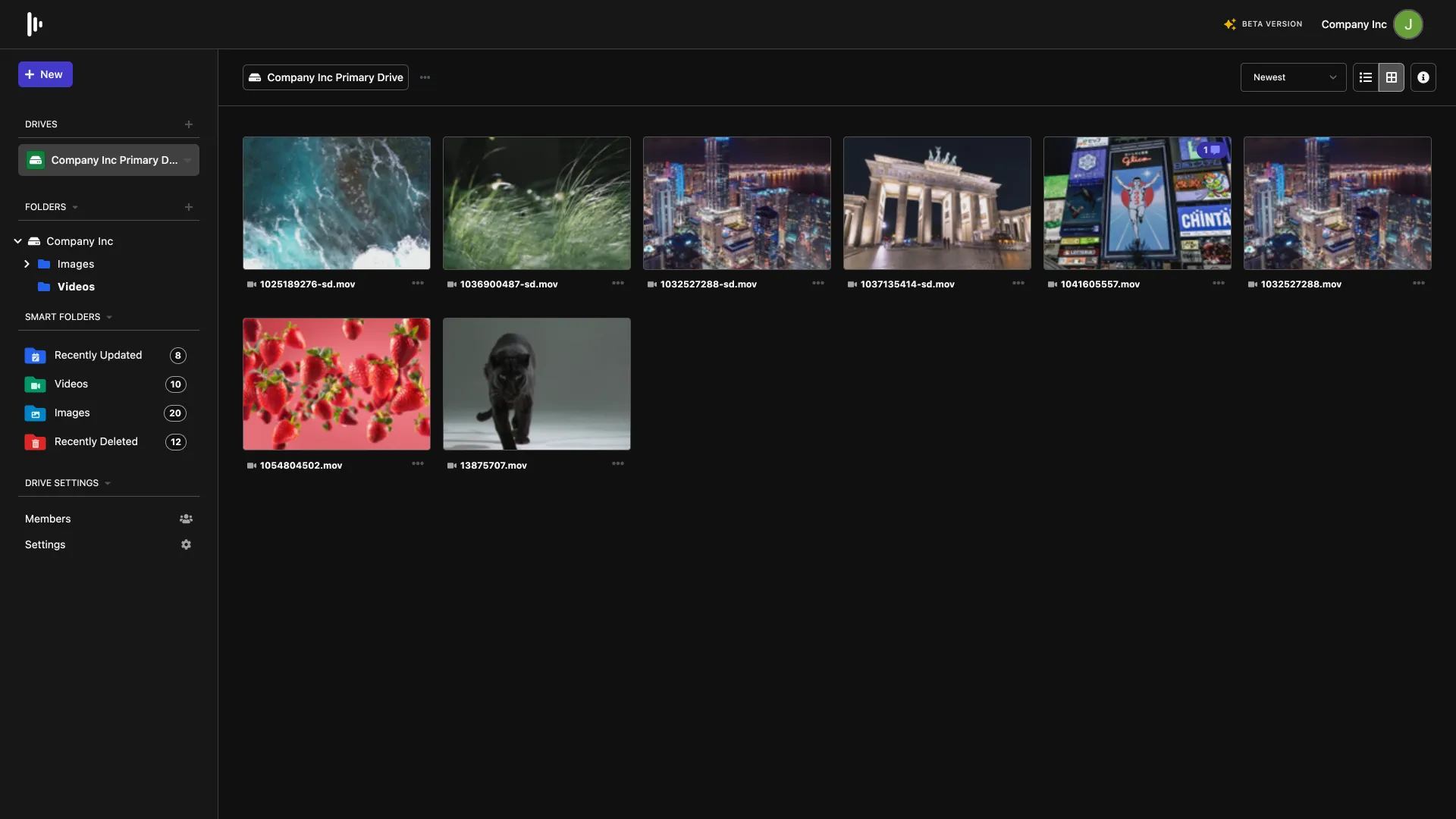Image resolution: width=1456 pixels, height=819 pixels.
Task: Click the Company Inc Primary Drive breadcrumb
Action: pos(326,77)
